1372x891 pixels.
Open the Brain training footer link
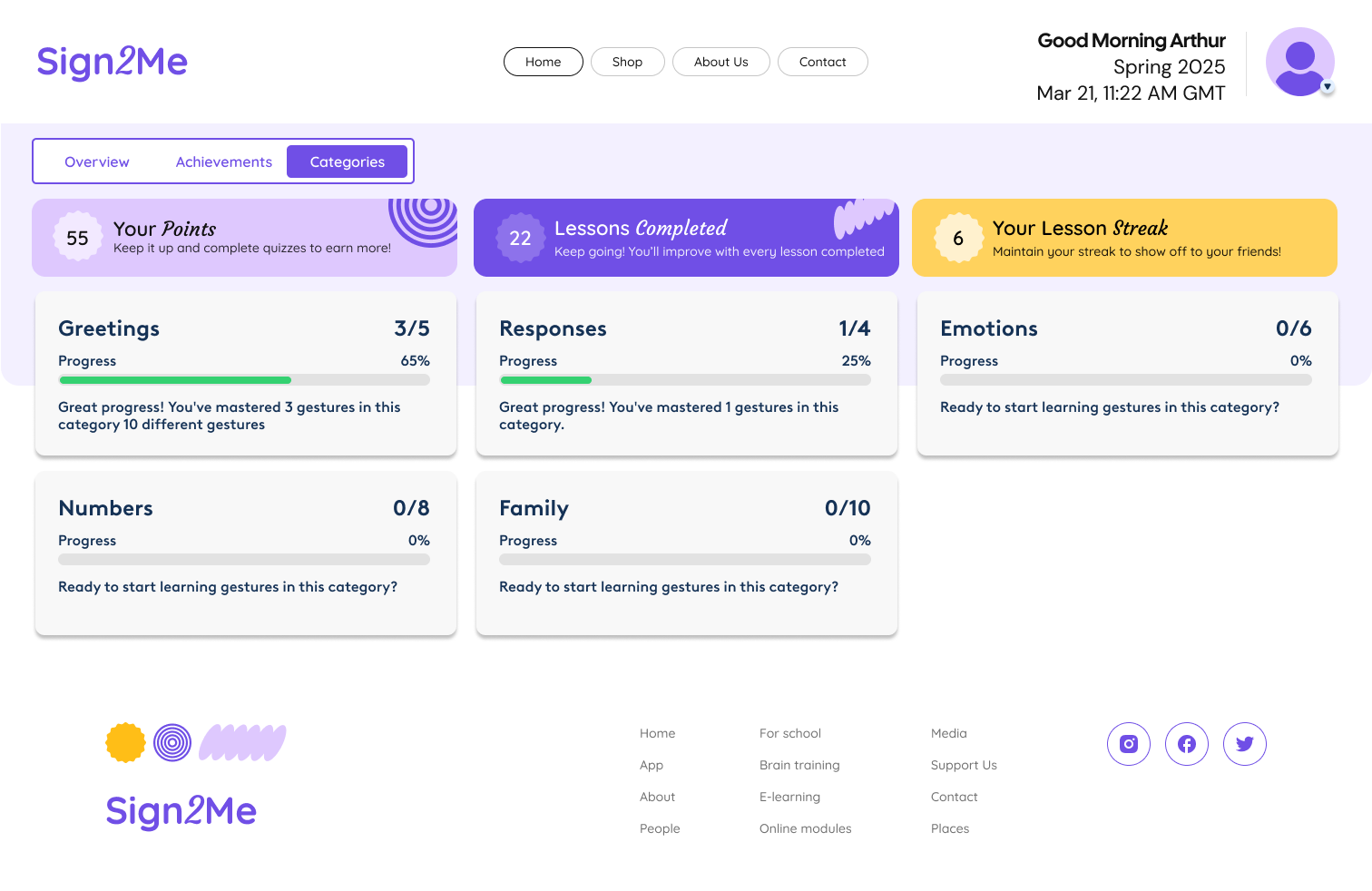pos(799,765)
